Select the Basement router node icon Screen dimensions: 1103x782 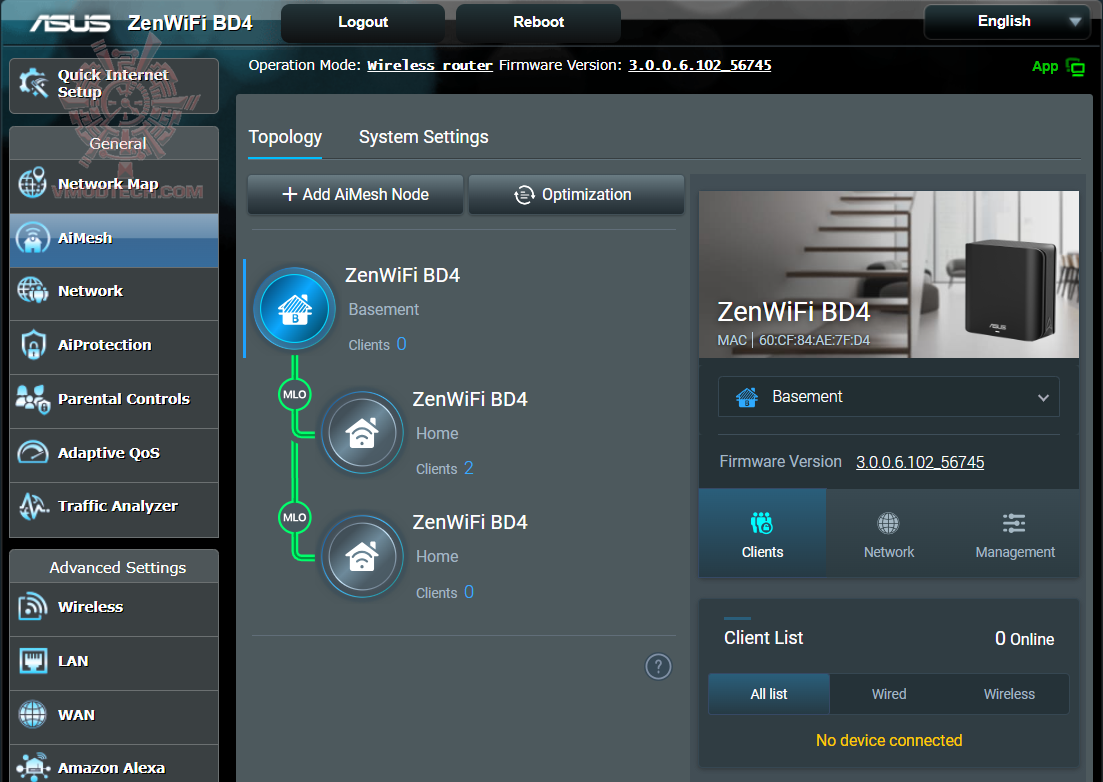tap(295, 309)
